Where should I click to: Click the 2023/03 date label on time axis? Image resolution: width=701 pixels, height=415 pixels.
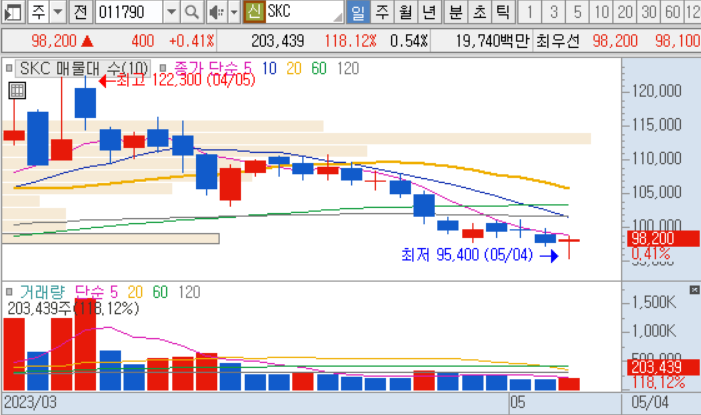coord(30,402)
